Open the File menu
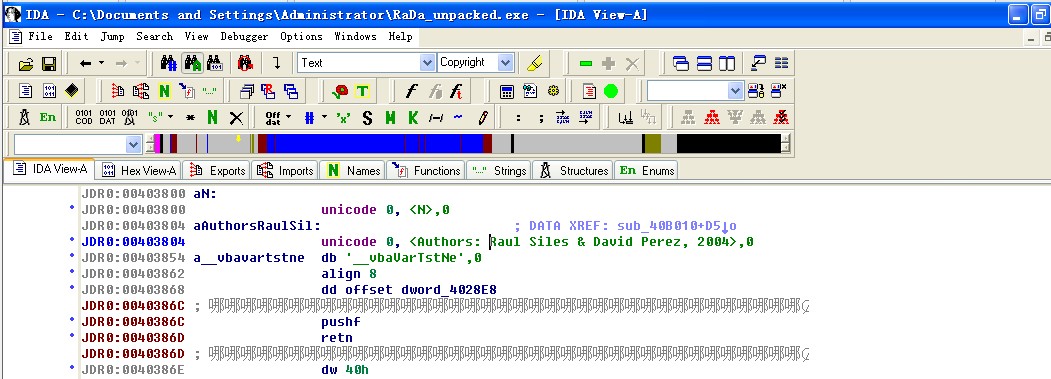 [x=41, y=36]
